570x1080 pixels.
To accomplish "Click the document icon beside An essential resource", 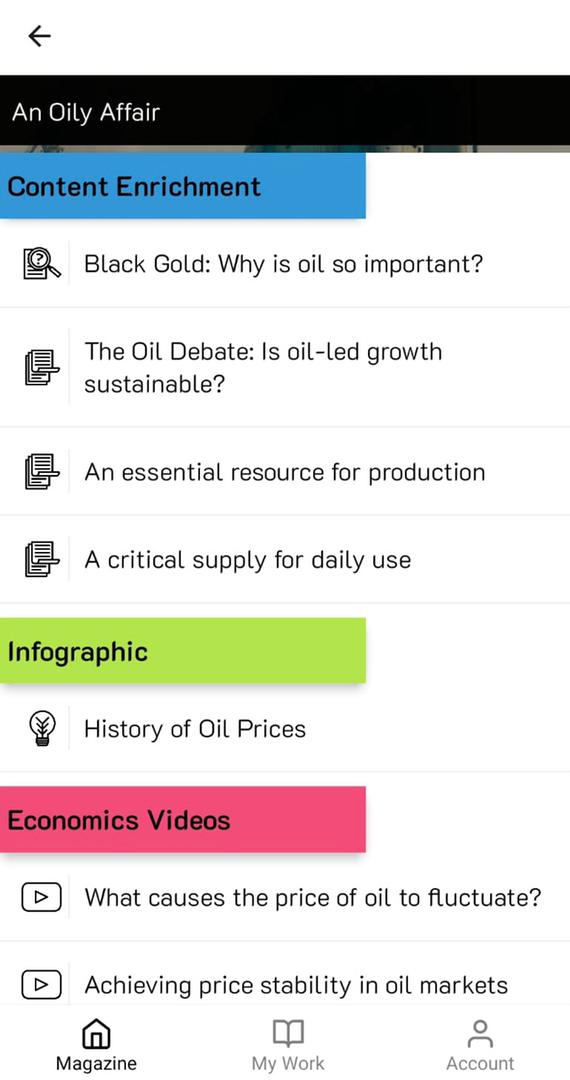I will click(42, 472).
